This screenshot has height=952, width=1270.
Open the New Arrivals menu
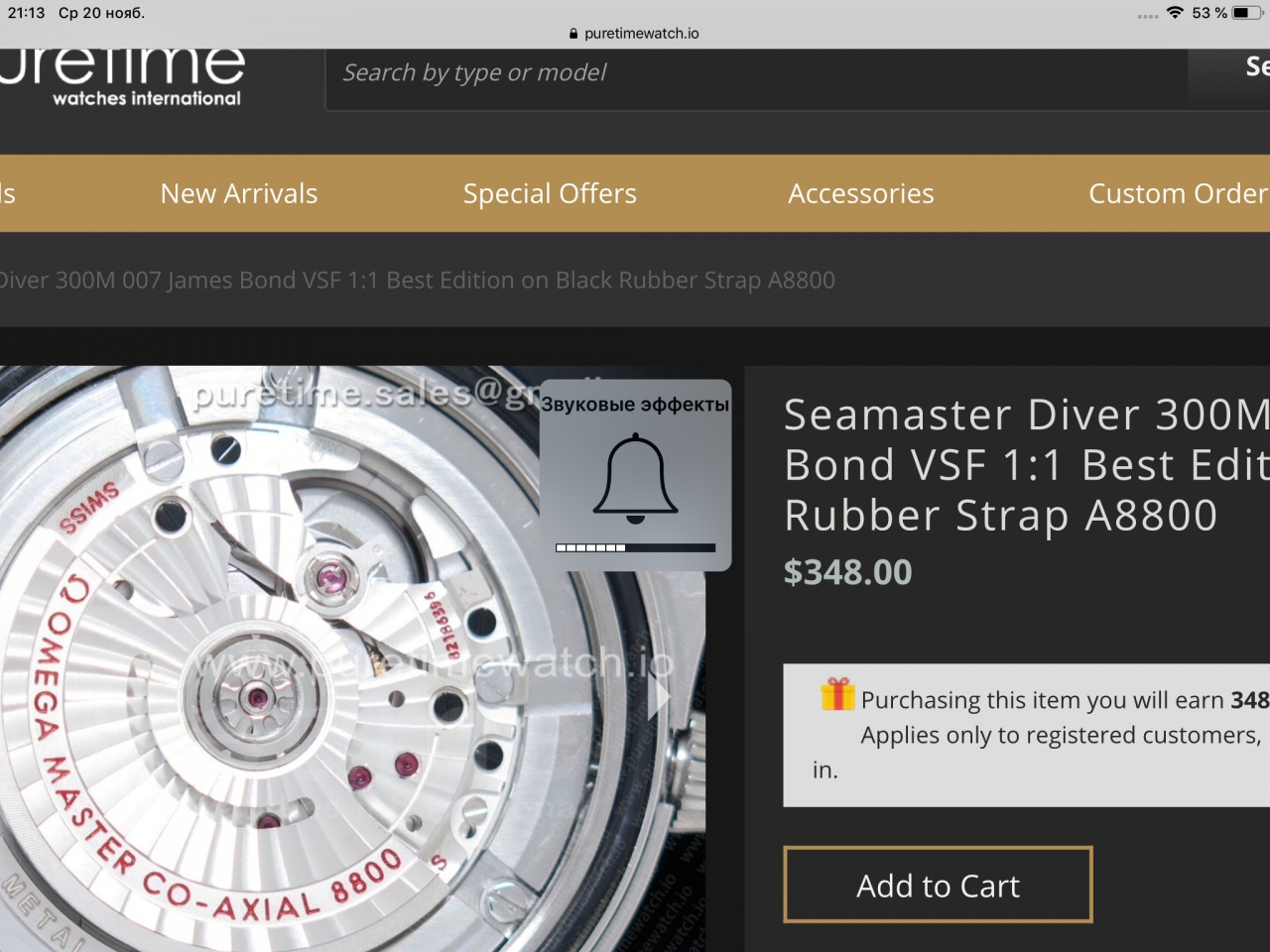239,193
